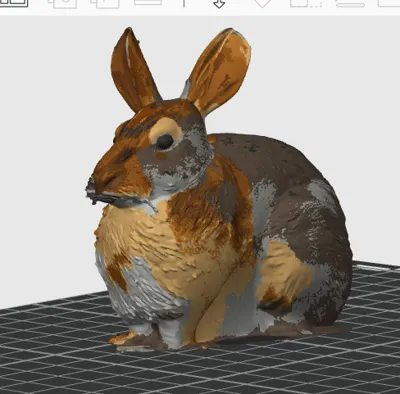Click the diamond-shaped toolbar icon
Viewport: 400px width, 394px height.
pos(263,3)
